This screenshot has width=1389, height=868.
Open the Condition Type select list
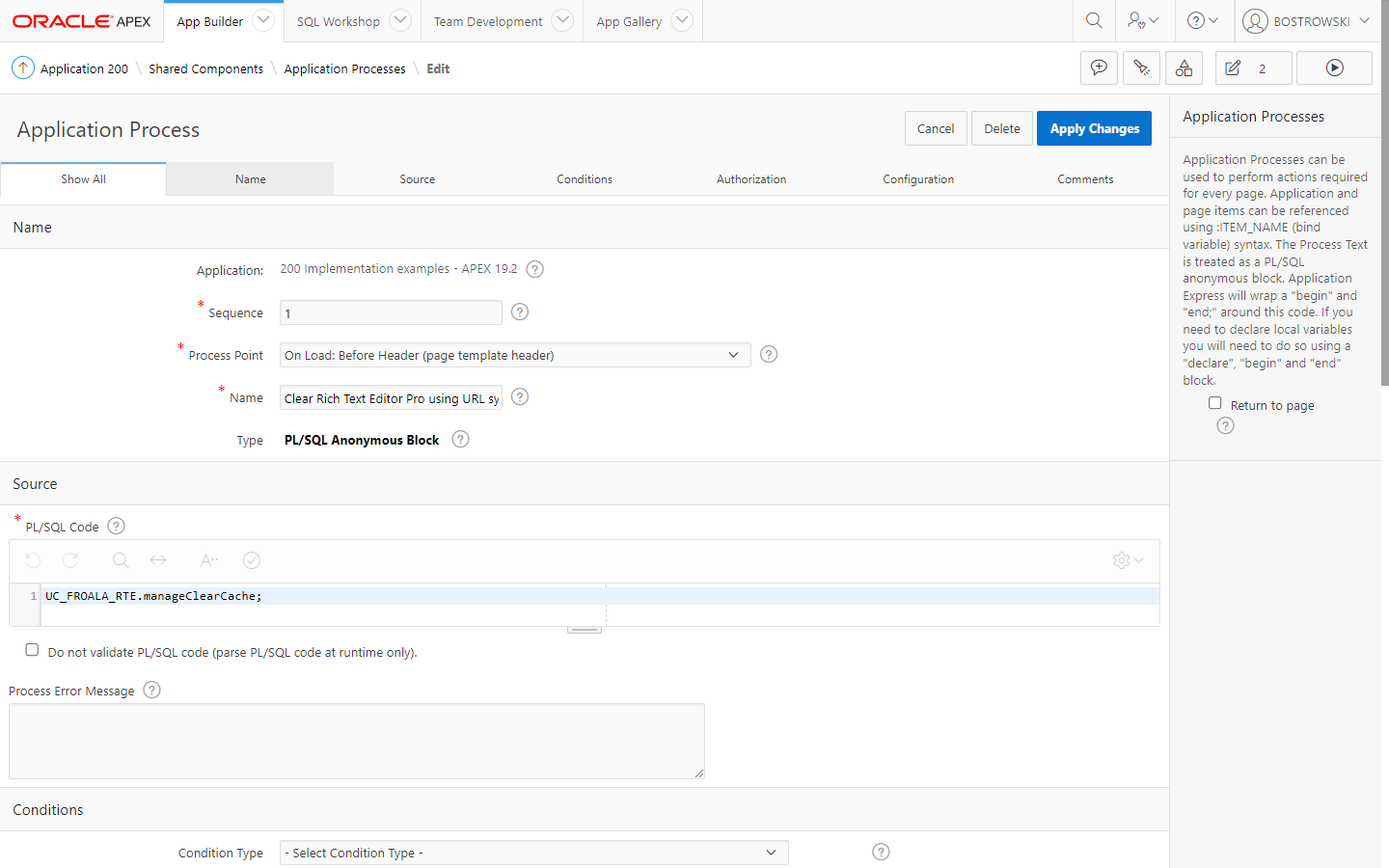[533, 853]
